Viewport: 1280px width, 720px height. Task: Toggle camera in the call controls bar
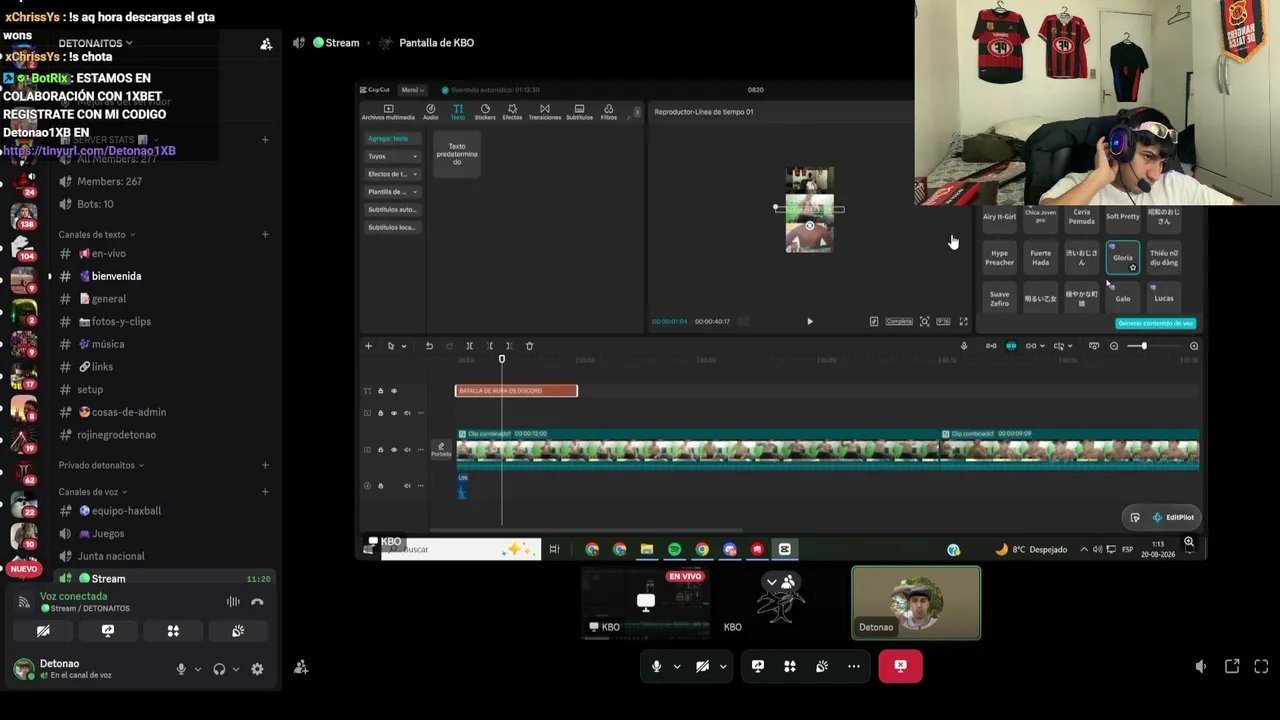702,667
